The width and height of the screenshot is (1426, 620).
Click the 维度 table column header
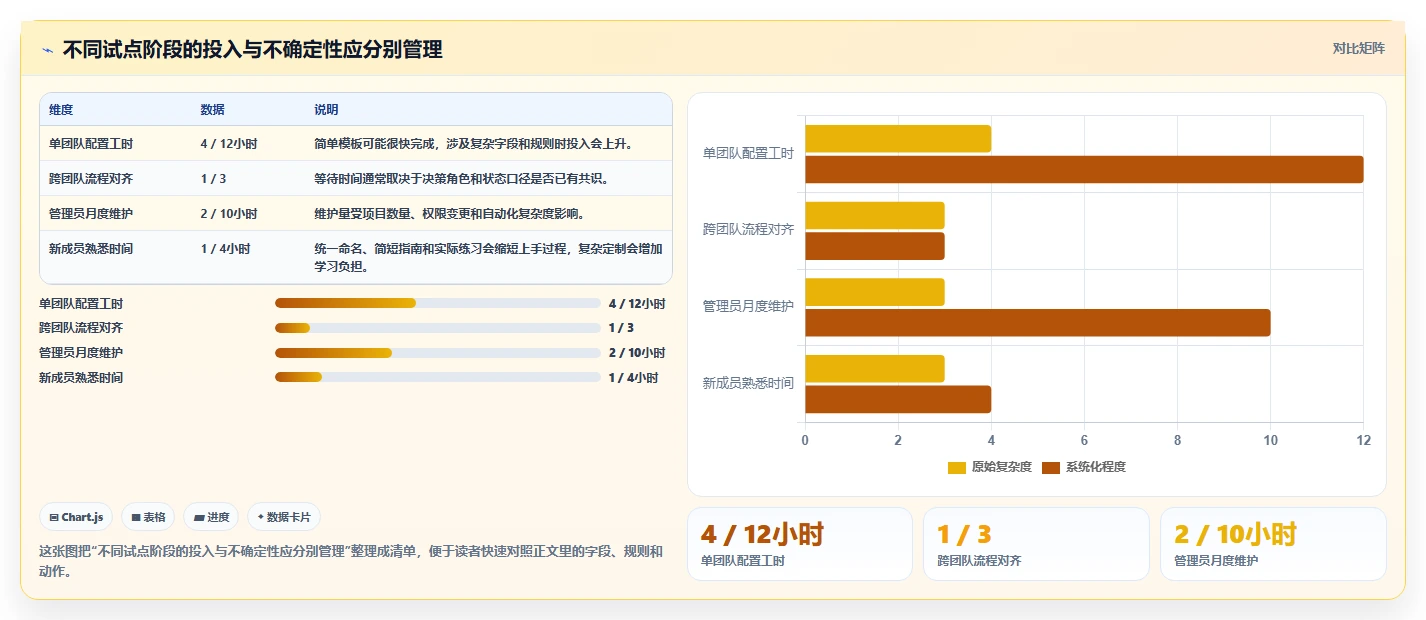point(61,109)
